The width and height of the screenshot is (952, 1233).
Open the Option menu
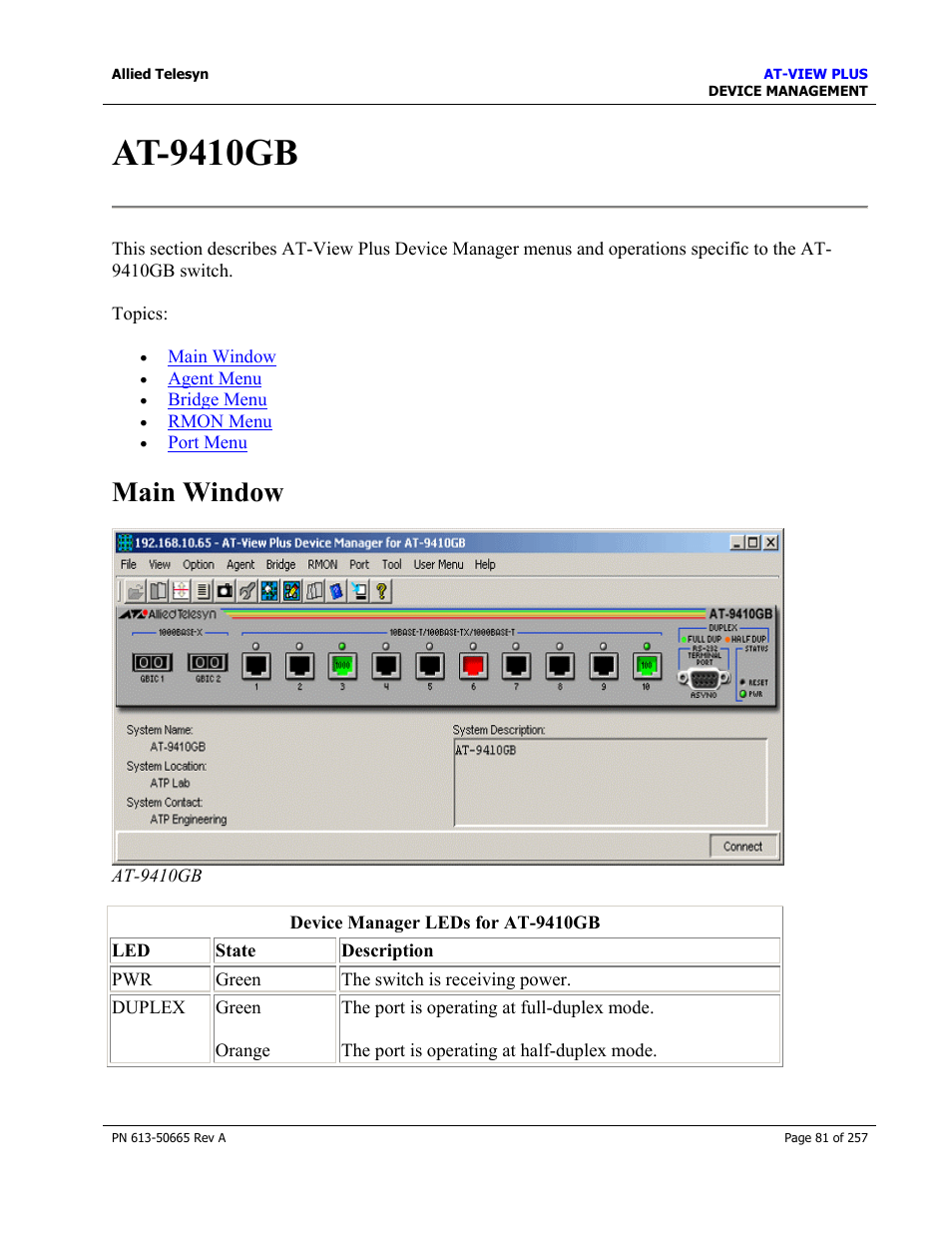tap(199, 565)
